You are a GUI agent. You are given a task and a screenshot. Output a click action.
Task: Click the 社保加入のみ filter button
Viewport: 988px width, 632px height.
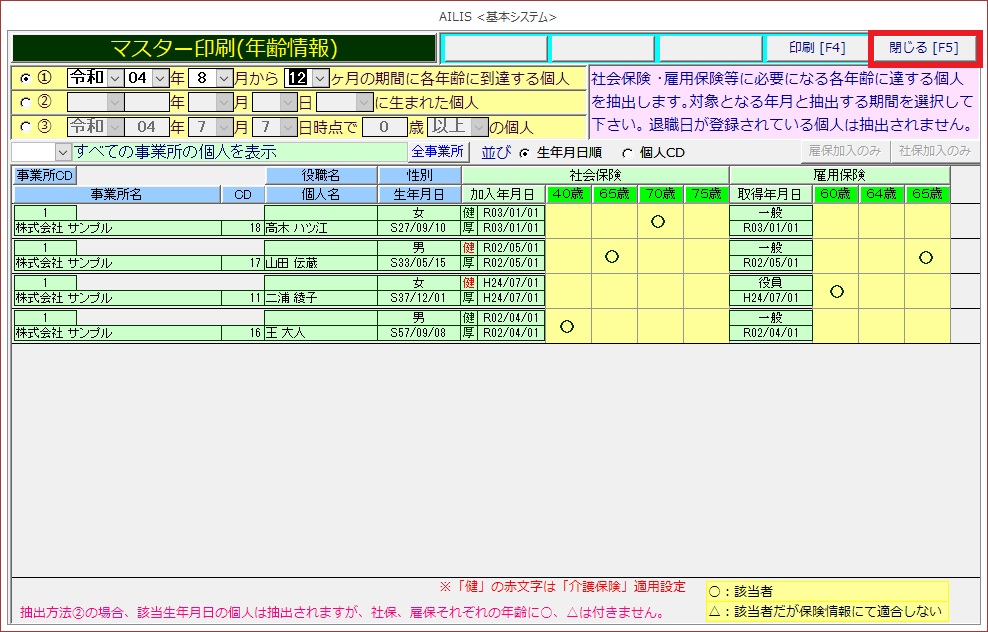coord(935,152)
